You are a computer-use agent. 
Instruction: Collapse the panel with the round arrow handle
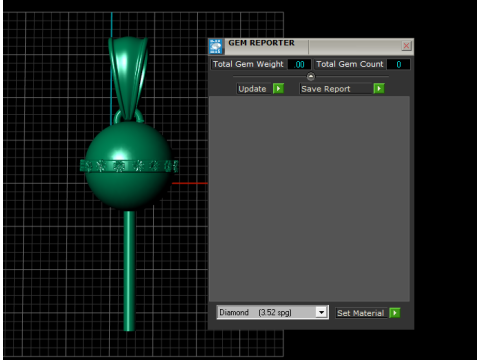311,77
